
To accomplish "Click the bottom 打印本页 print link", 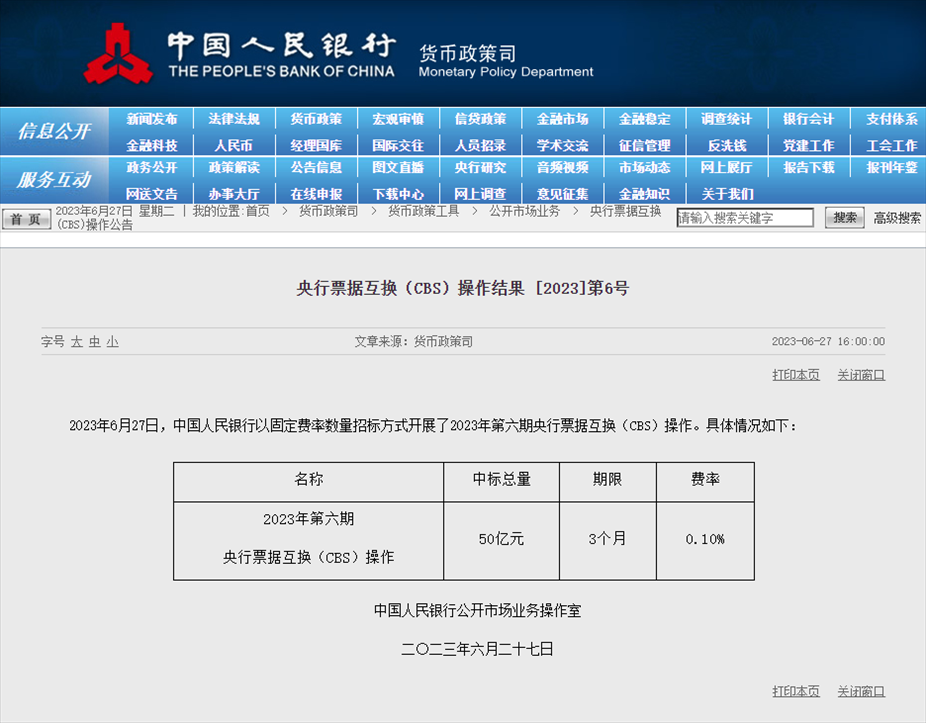I will tap(795, 691).
